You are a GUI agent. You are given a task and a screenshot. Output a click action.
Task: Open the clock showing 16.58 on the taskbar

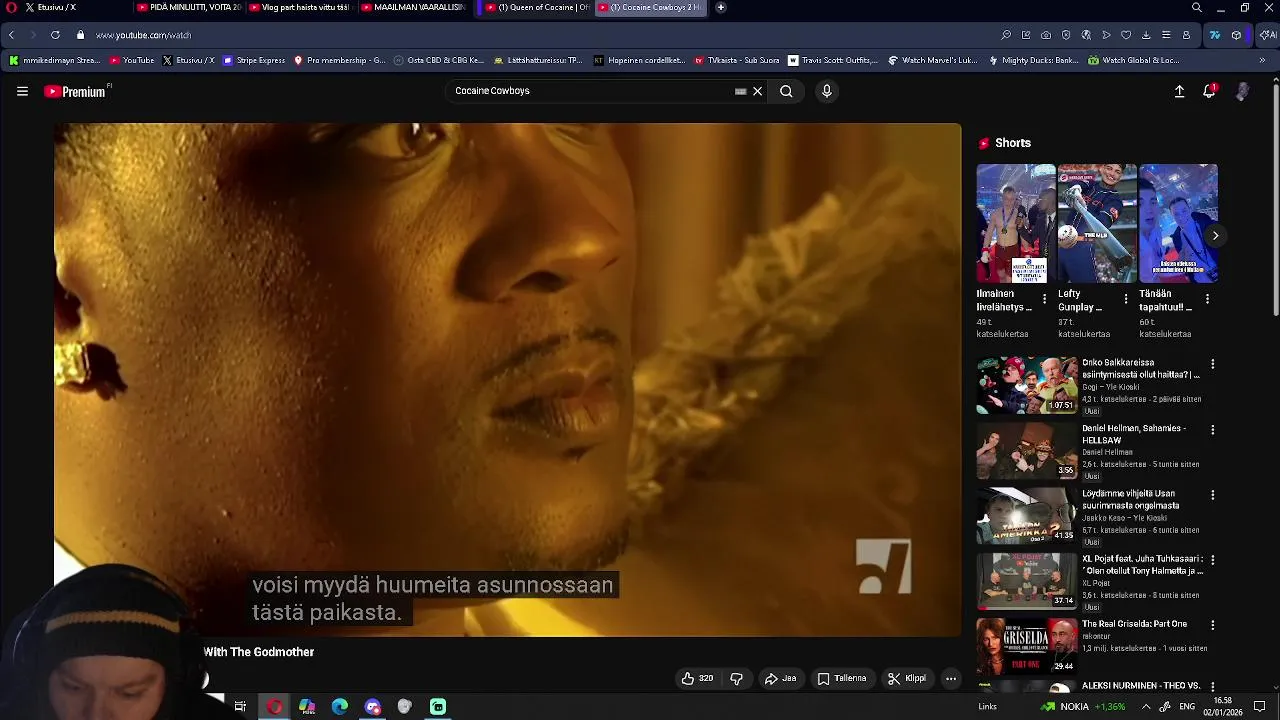(1223, 707)
